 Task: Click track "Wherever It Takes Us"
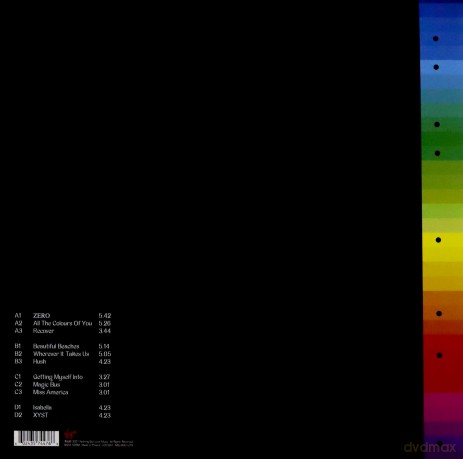click(x=61, y=354)
